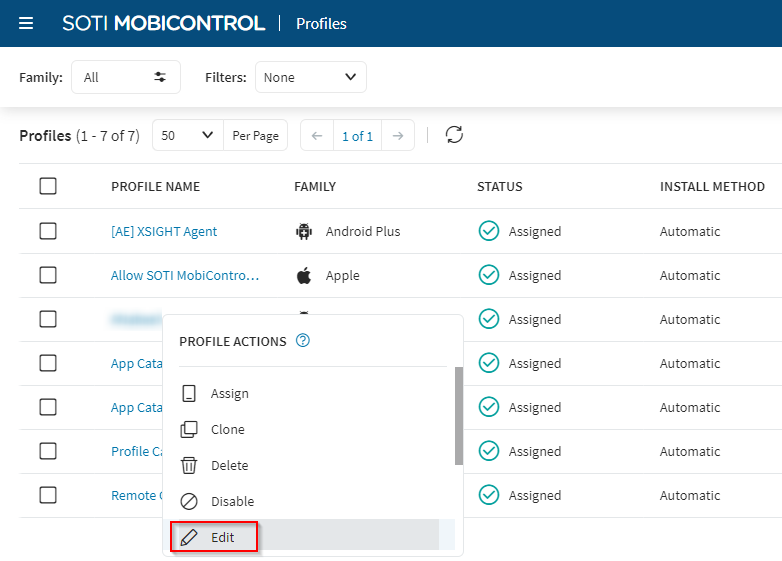Image resolution: width=782 pixels, height=561 pixels.
Task: Check the first App Cata row
Action: coord(48,363)
